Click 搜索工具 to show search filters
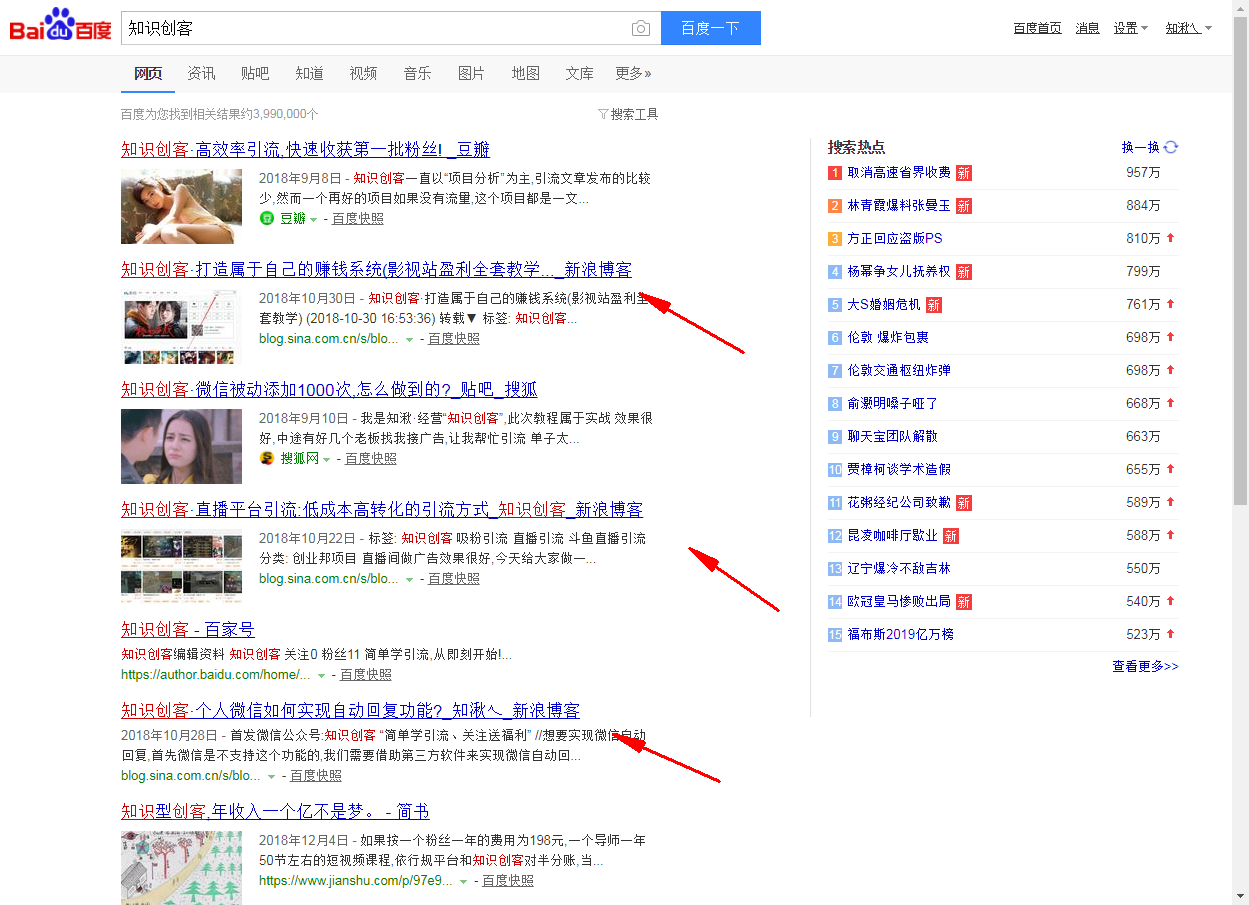Image resolution: width=1249 pixels, height=905 pixels. tap(634, 114)
